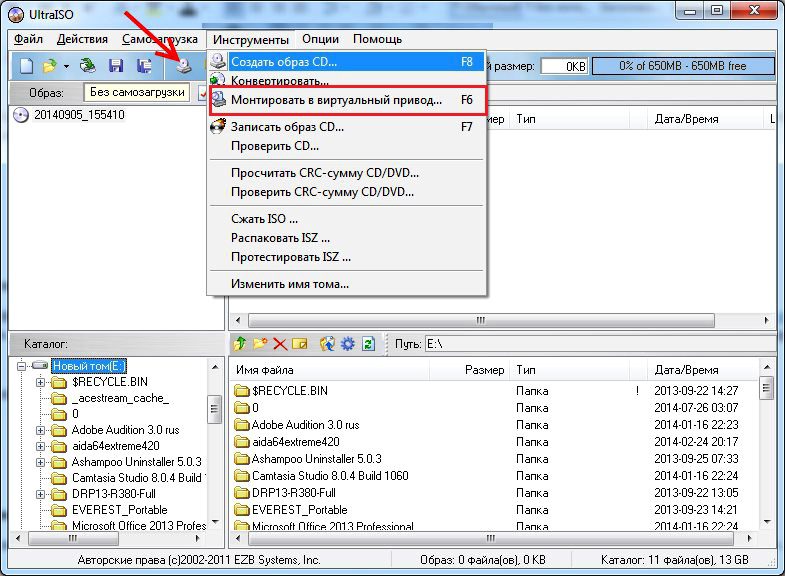Click the burn icon beside Записать образ CD
785x576 pixels.
pyautogui.click(x=218, y=126)
